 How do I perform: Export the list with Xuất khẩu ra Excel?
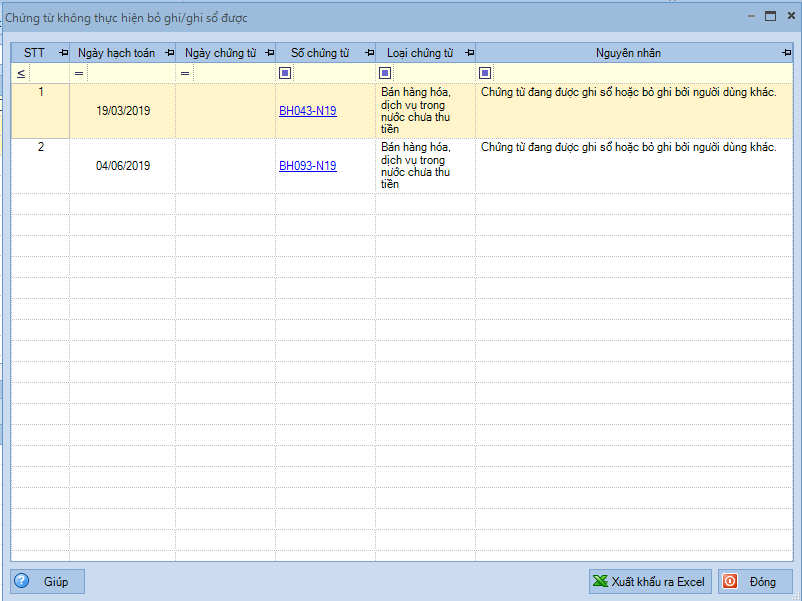pyautogui.click(x=648, y=582)
